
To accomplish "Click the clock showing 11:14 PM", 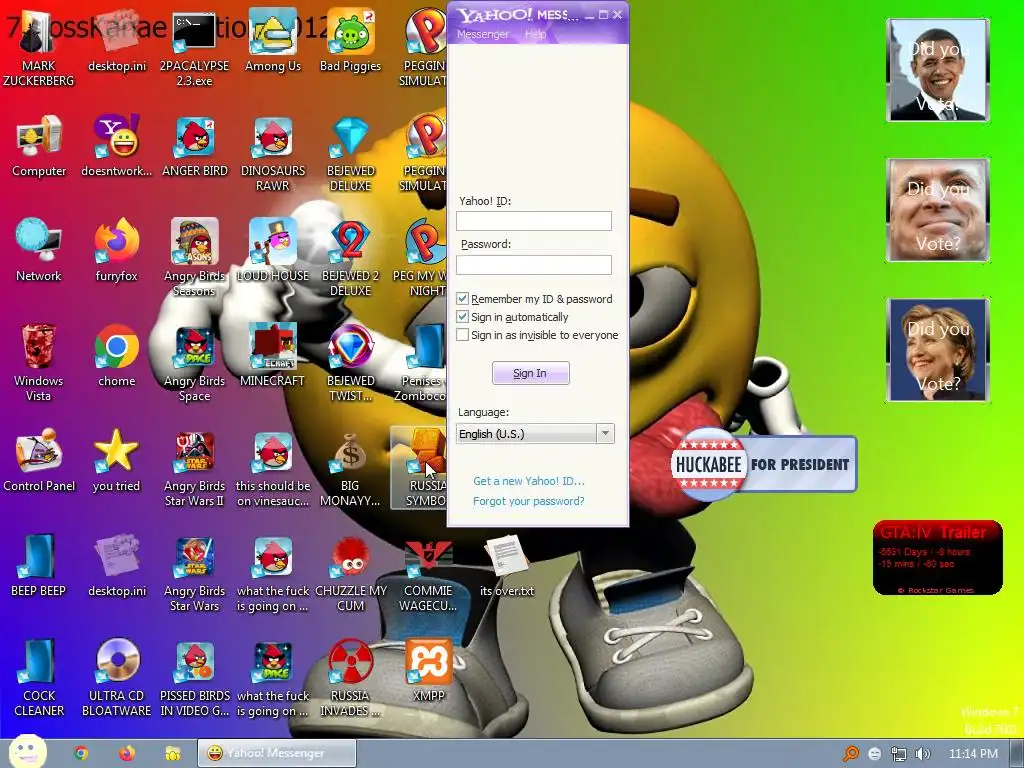I will tap(973, 754).
